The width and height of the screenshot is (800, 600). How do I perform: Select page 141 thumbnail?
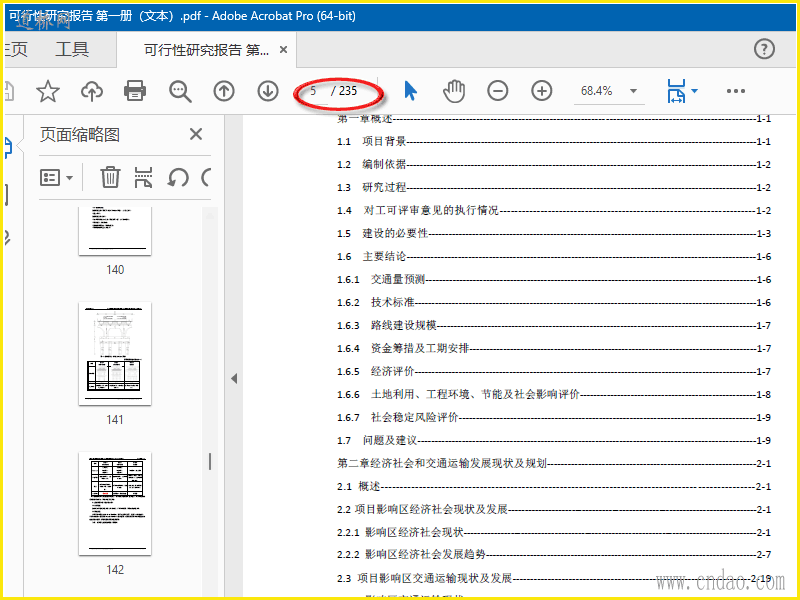click(x=115, y=354)
